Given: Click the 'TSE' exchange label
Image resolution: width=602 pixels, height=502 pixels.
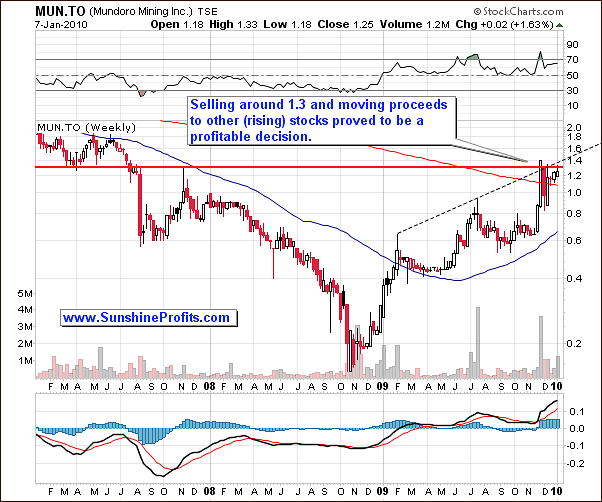Looking at the screenshot, I should point(209,12).
